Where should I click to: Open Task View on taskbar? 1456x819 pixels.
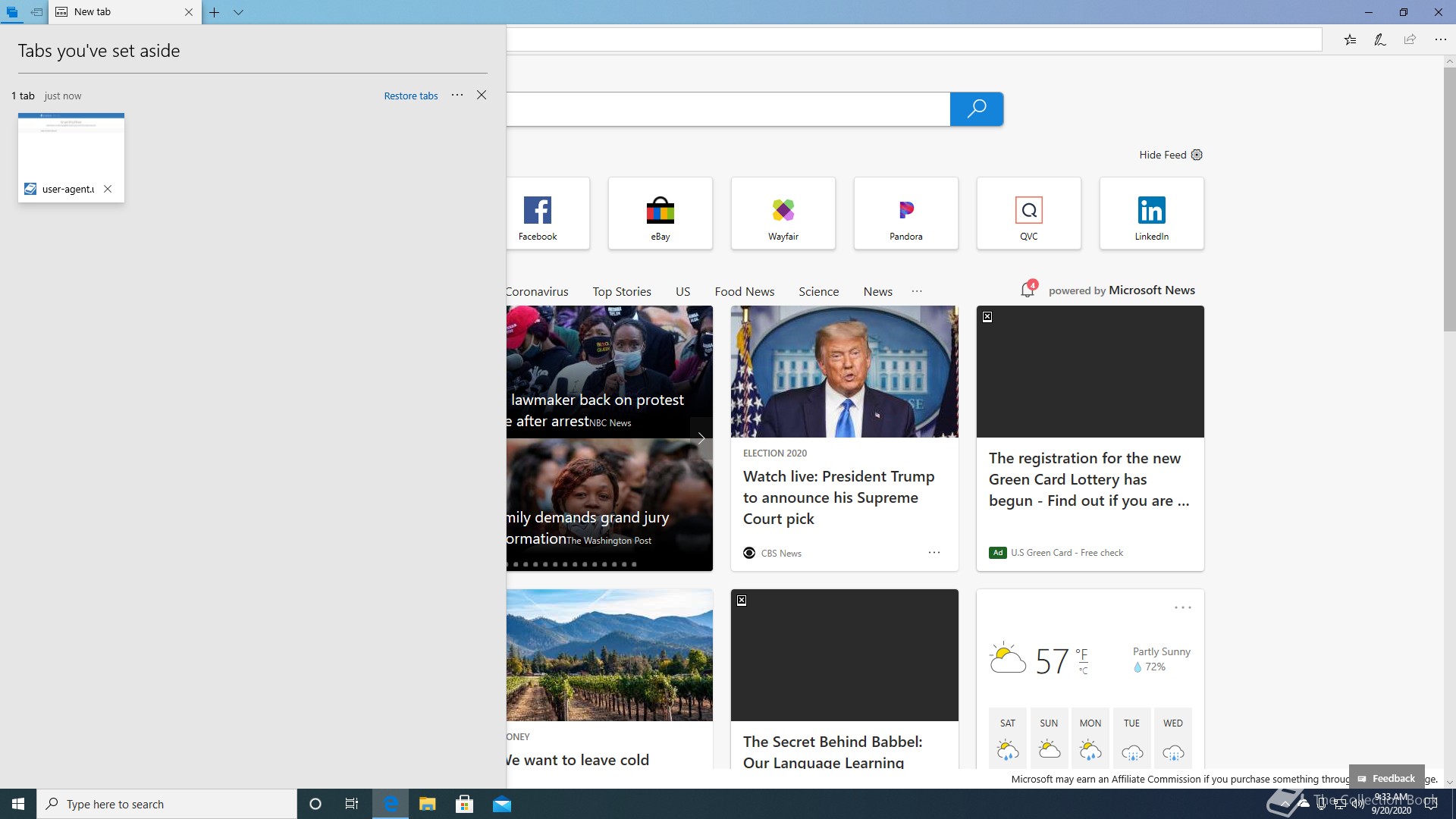(352, 804)
